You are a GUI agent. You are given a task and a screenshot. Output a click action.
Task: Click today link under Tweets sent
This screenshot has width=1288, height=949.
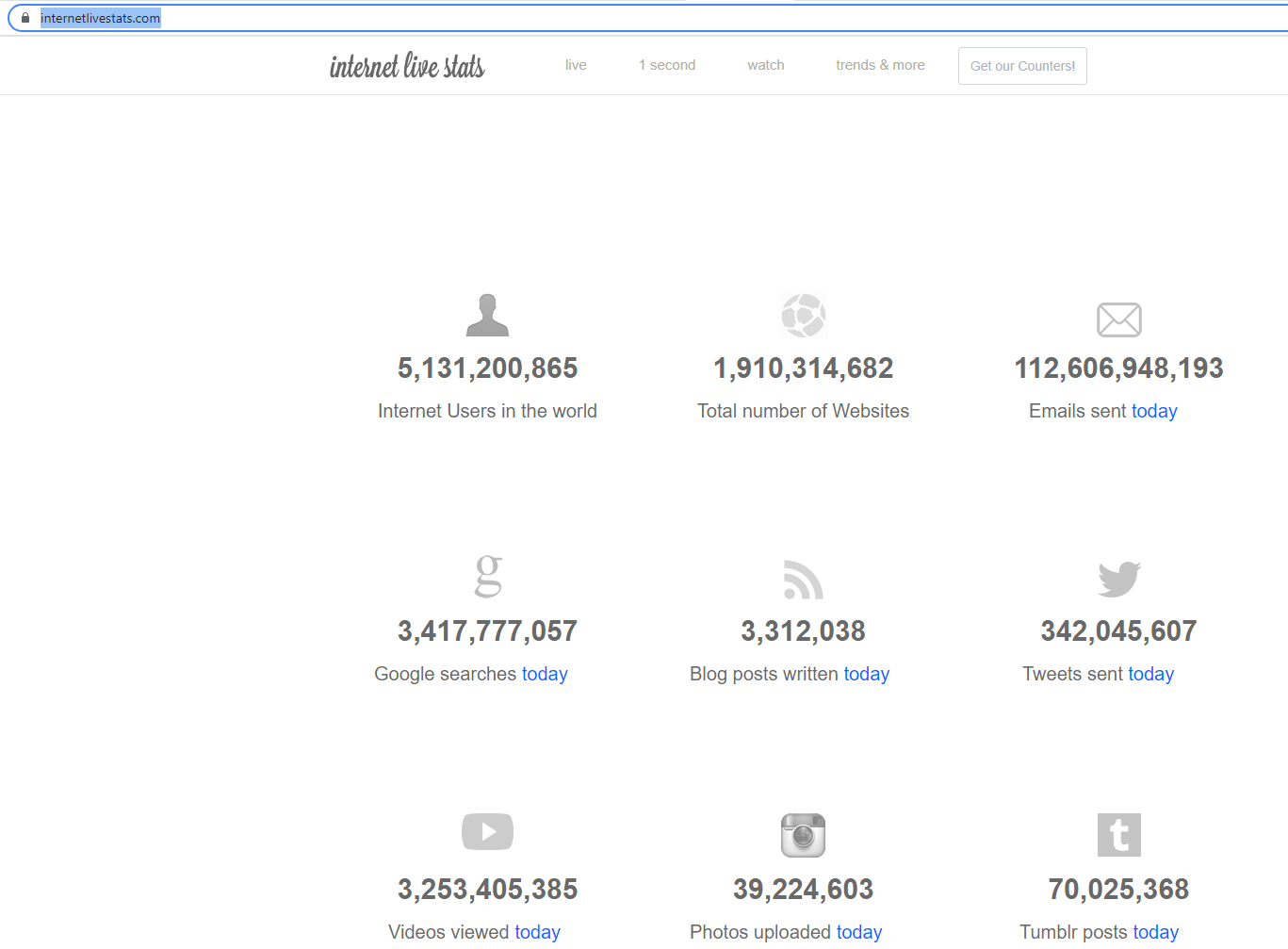coord(1151,674)
